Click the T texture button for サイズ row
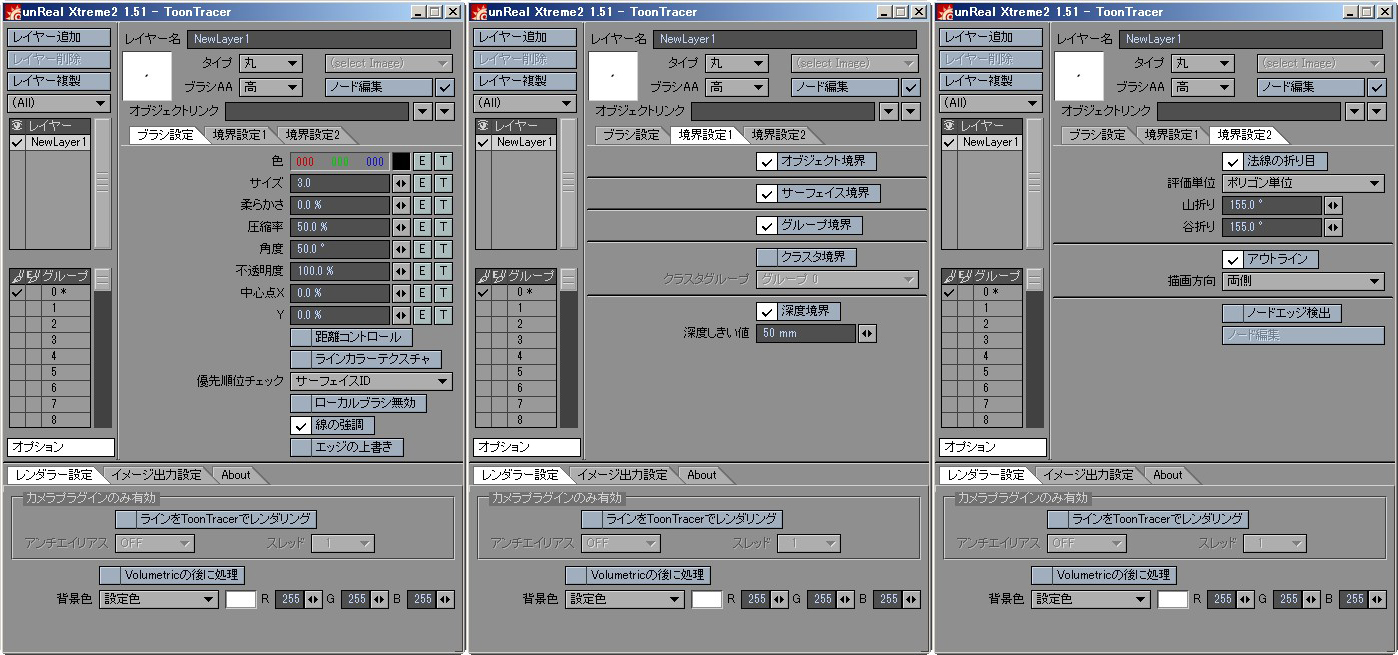1398x655 pixels. tap(443, 183)
